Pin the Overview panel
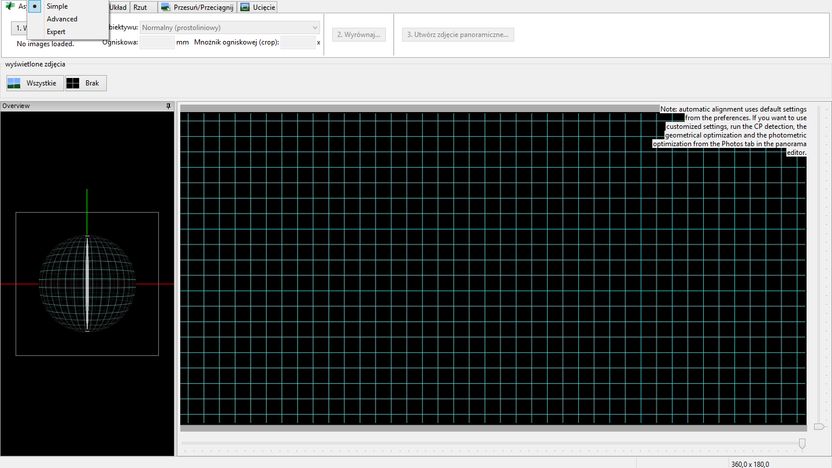 pos(168,106)
